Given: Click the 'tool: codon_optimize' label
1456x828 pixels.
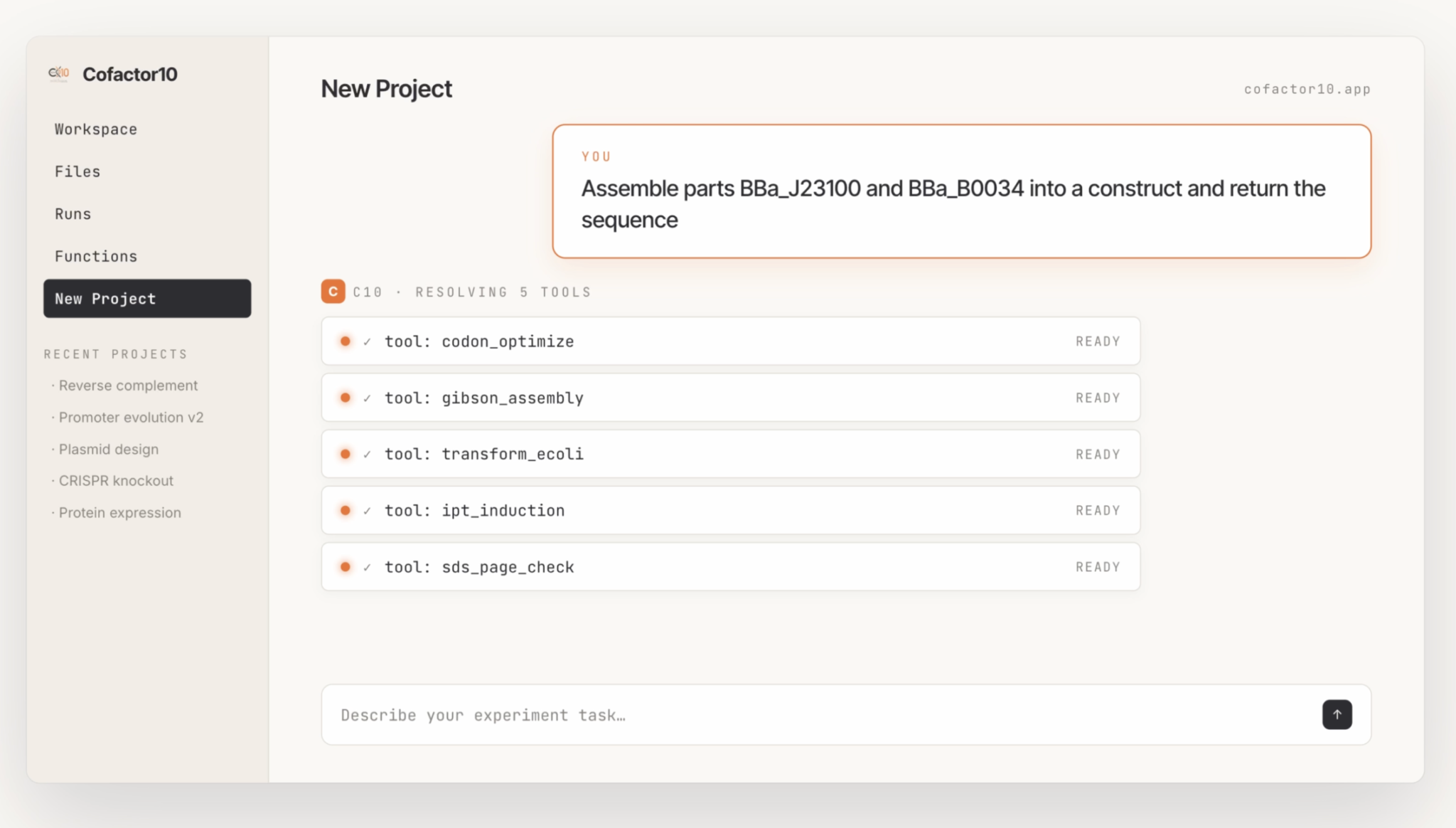Looking at the screenshot, I should tap(479, 341).
